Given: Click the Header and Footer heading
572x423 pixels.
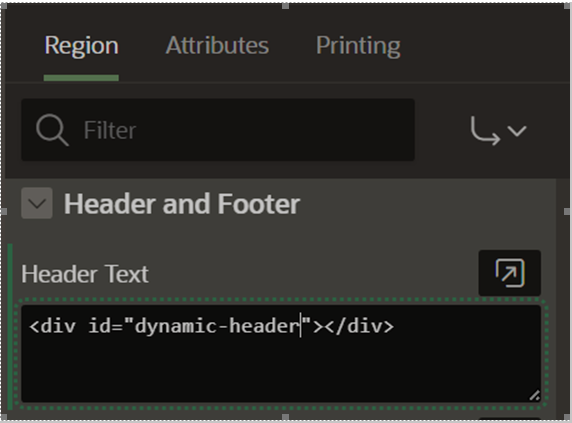Looking at the screenshot, I should tap(182, 204).
